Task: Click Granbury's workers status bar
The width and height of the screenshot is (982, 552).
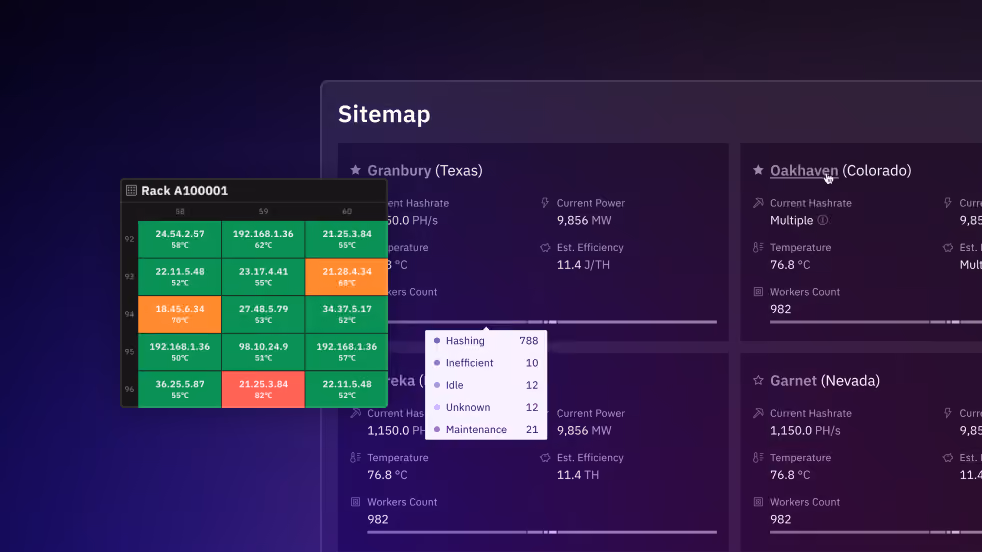Action: [x=552, y=322]
